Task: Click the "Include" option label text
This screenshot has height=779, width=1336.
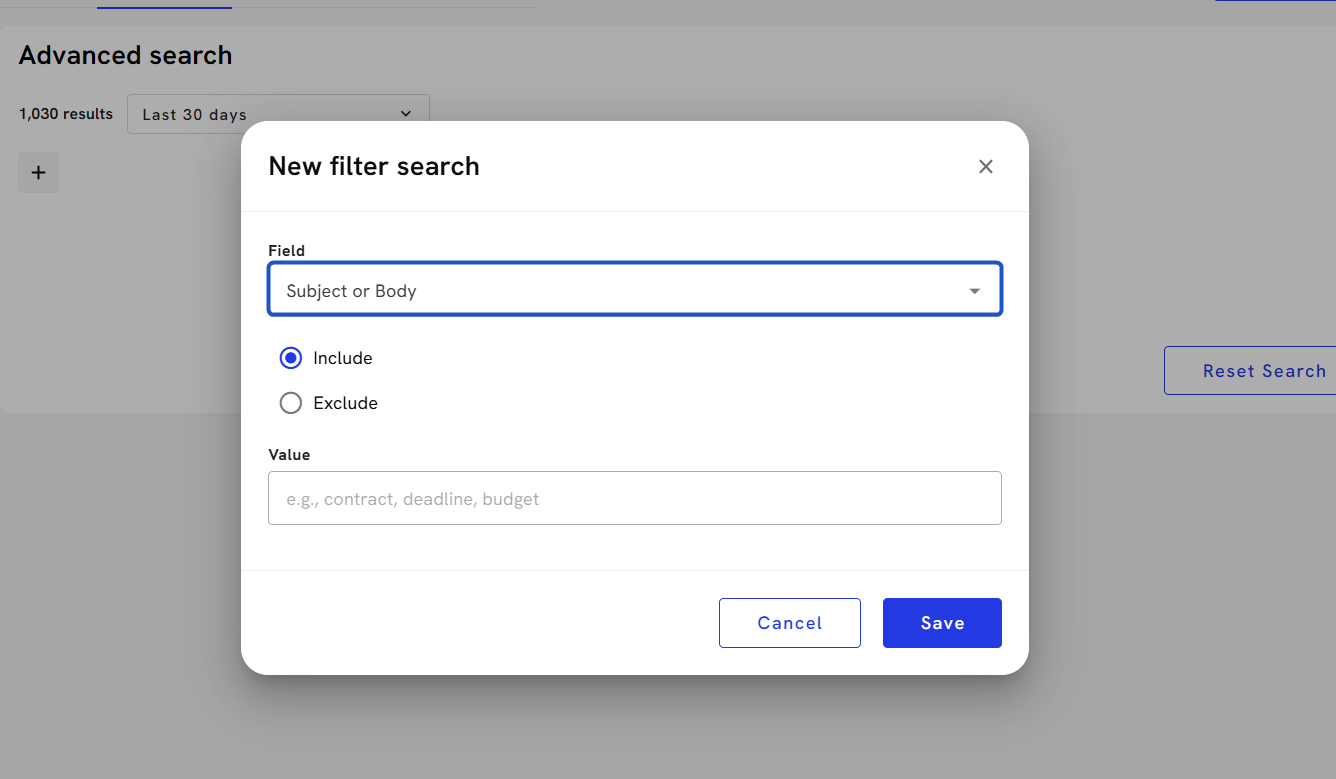Action: tap(342, 358)
